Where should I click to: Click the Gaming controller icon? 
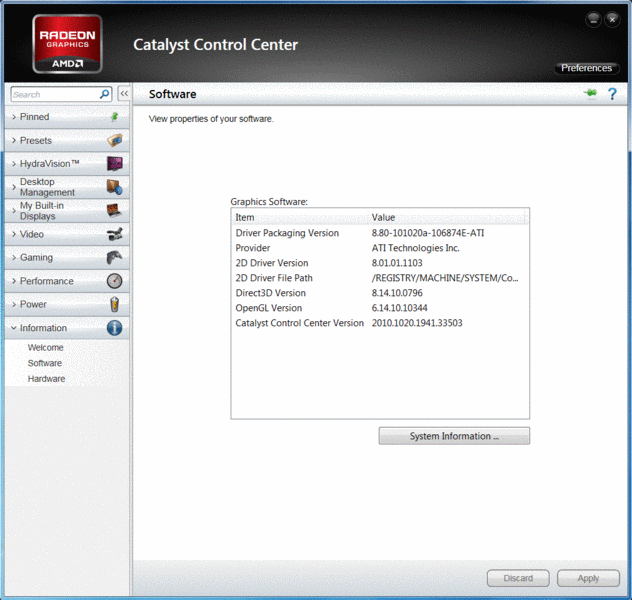click(x=115, y=257)
